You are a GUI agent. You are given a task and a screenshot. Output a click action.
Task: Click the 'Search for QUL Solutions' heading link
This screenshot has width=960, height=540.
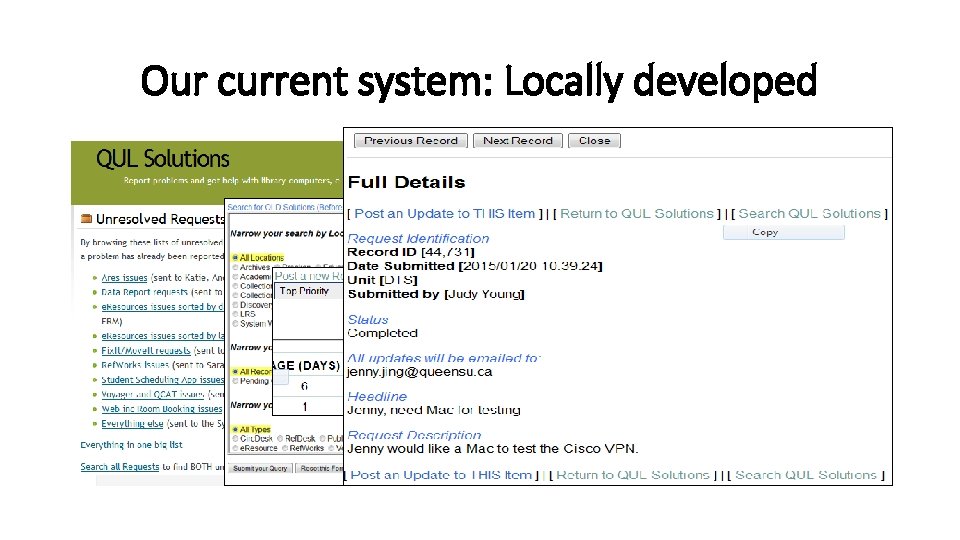click(285, 208)
